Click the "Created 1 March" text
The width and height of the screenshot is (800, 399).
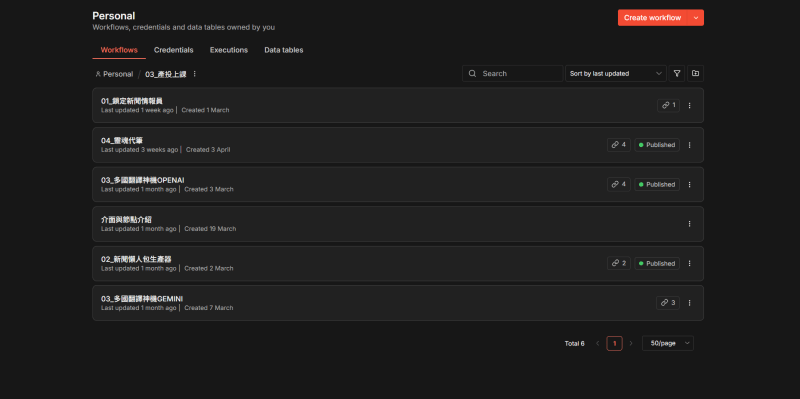(205, 110)
